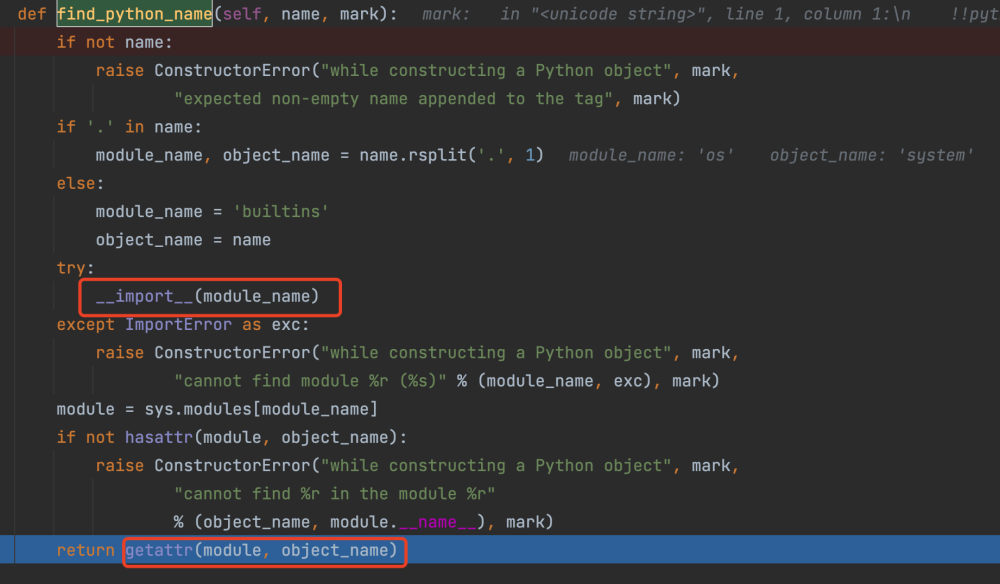Click 'cannot find %r in the module %r' string
Screen dimensions: 1000x584
pos(334,494)
